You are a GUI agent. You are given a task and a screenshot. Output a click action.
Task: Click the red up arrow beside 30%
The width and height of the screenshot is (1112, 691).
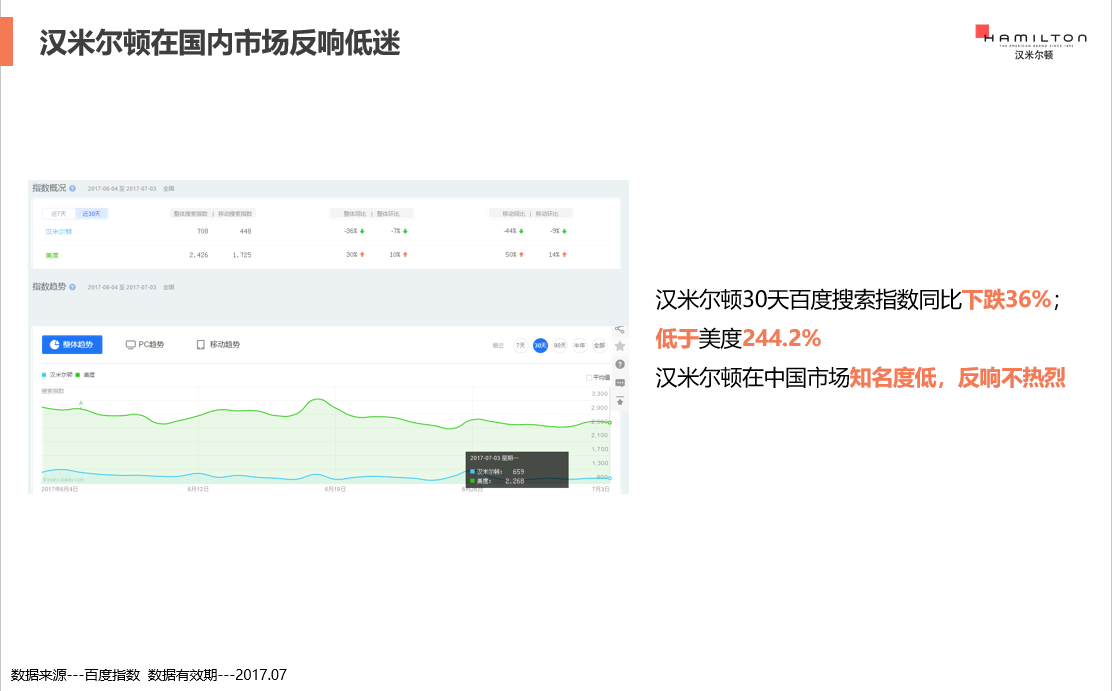coord(362,255)
